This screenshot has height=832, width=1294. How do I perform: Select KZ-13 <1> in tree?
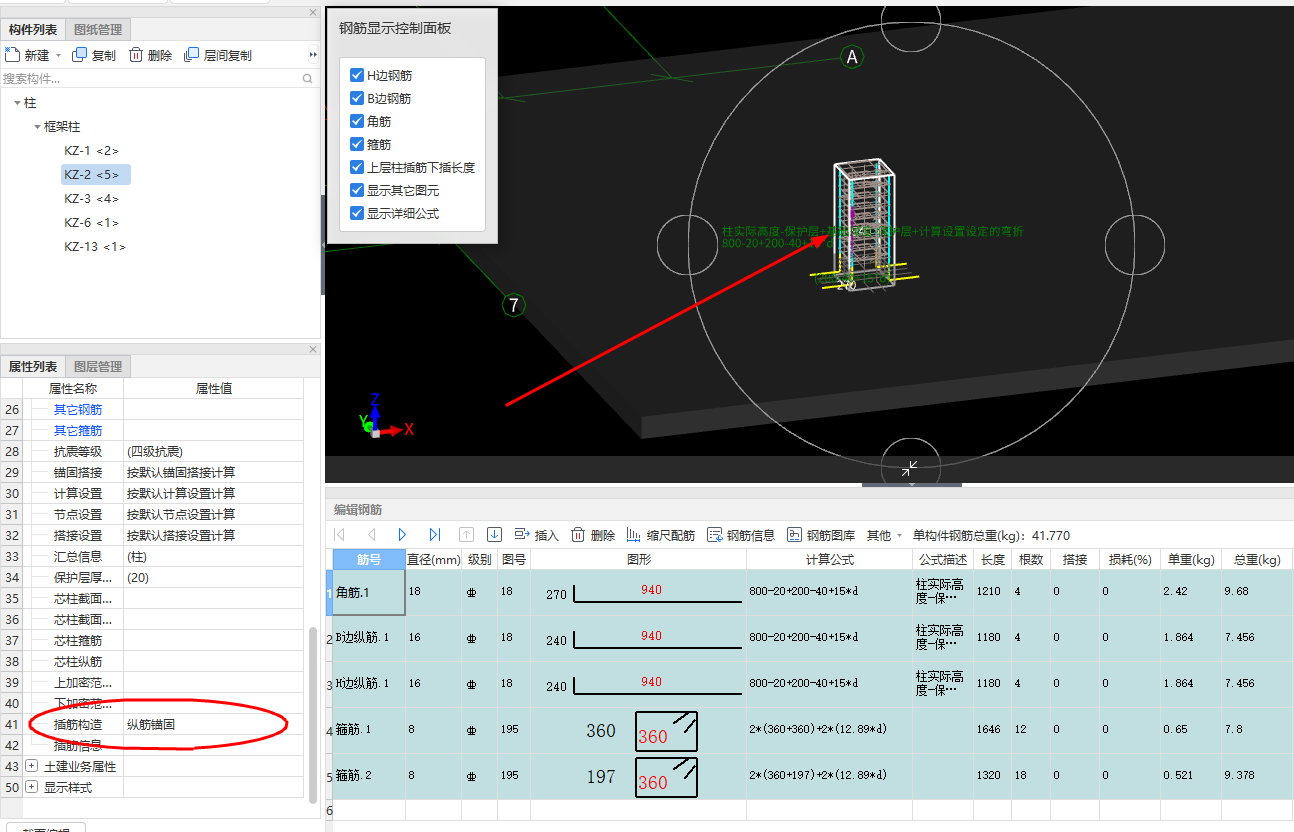(95, 247)
